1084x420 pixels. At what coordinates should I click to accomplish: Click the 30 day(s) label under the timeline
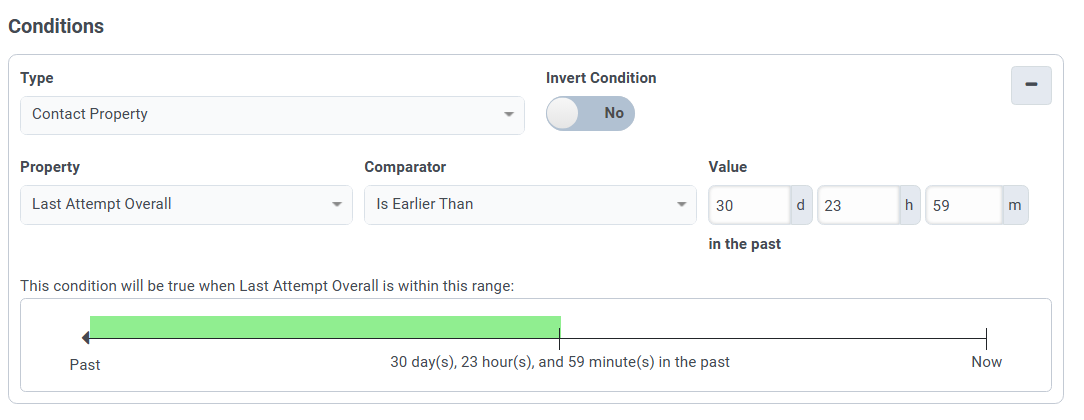559,362
